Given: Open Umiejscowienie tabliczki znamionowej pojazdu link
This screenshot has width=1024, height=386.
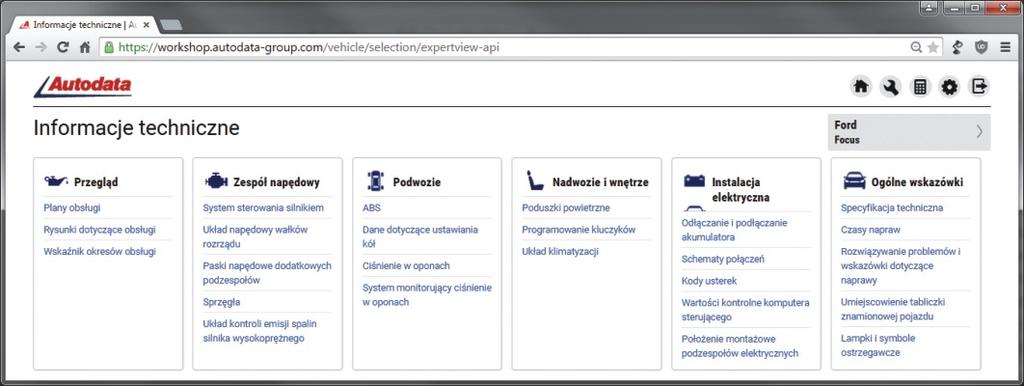Looking at the screenshot, I should [x=893, y=310].
